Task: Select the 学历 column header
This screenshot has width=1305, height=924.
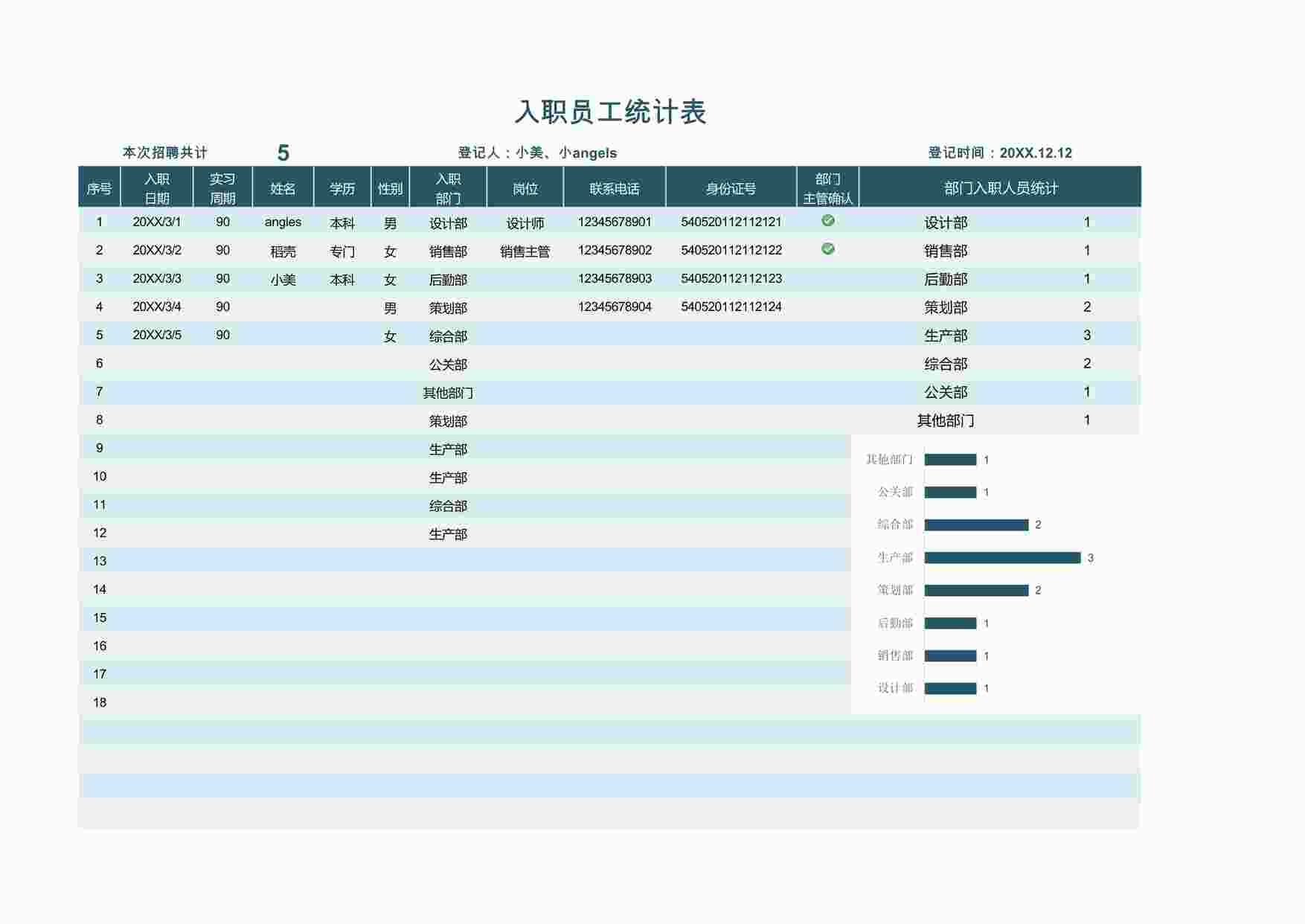Action: point(342,188)
